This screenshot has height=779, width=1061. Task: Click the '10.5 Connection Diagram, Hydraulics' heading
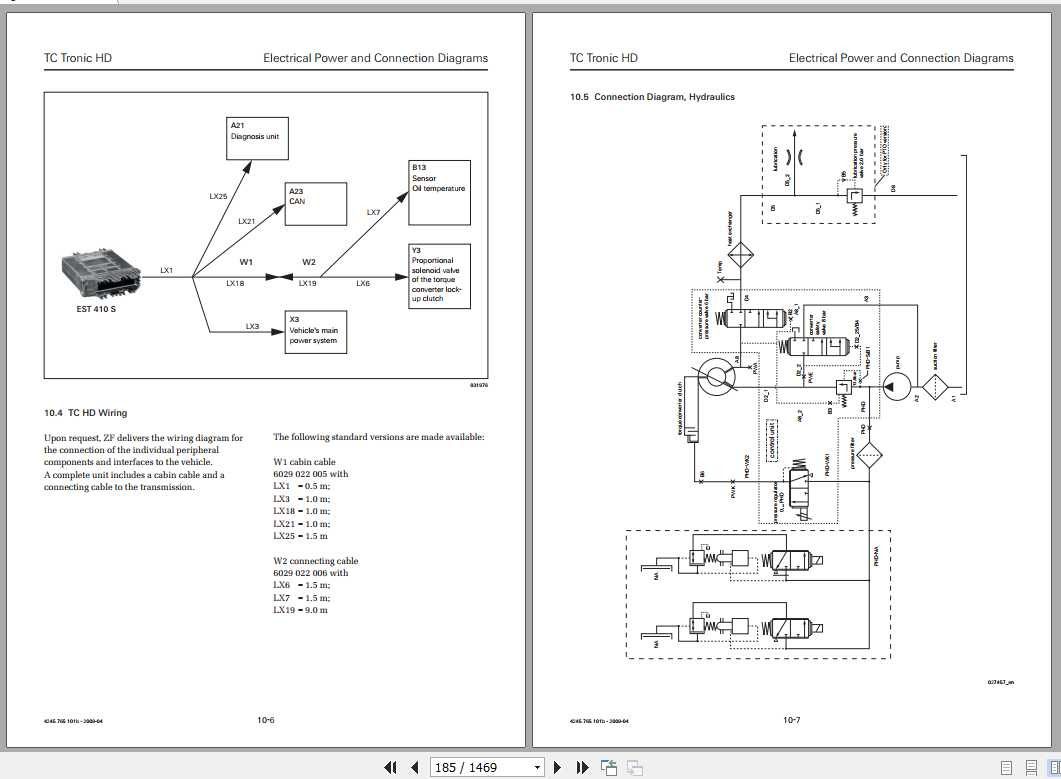tap(652, 97)
